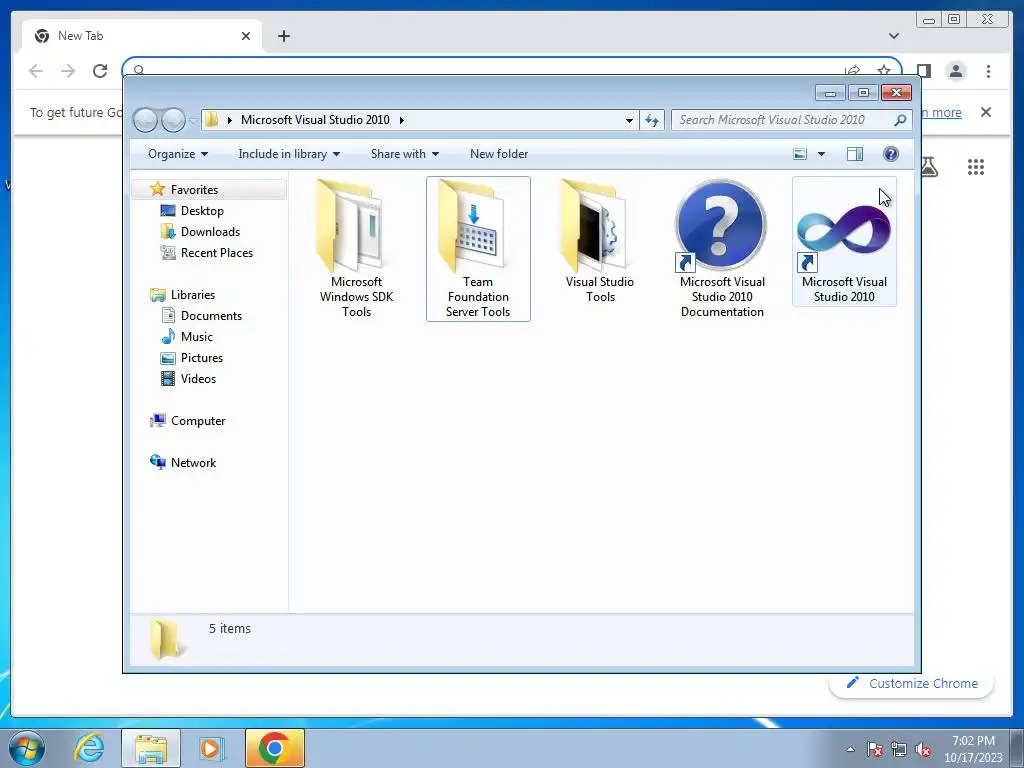The height and width of the screenshot is (768, 1024).
Task: Open Include in library dropdown
Action: click(x=289, y=154)
